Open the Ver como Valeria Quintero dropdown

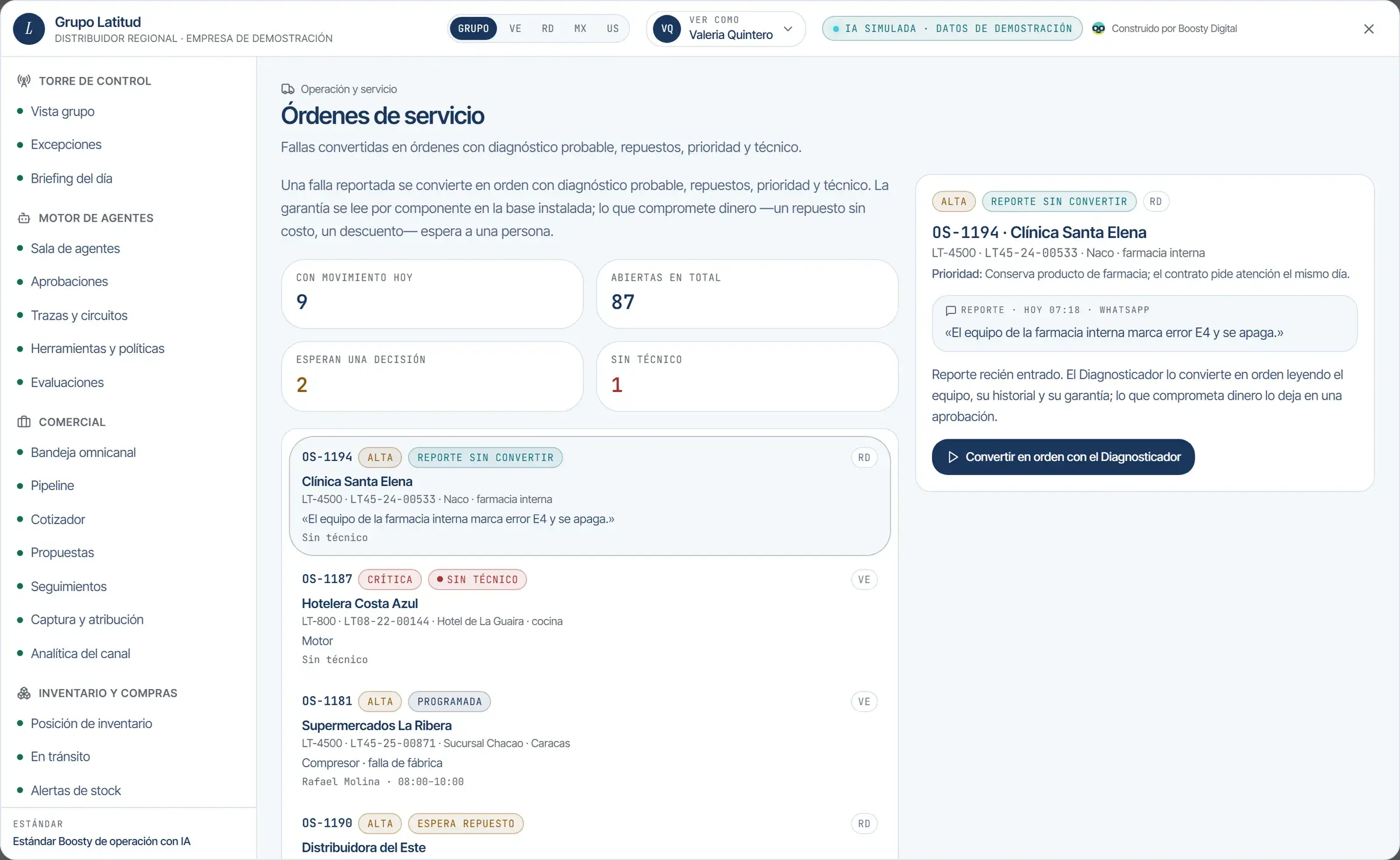(x=726, y=29)
